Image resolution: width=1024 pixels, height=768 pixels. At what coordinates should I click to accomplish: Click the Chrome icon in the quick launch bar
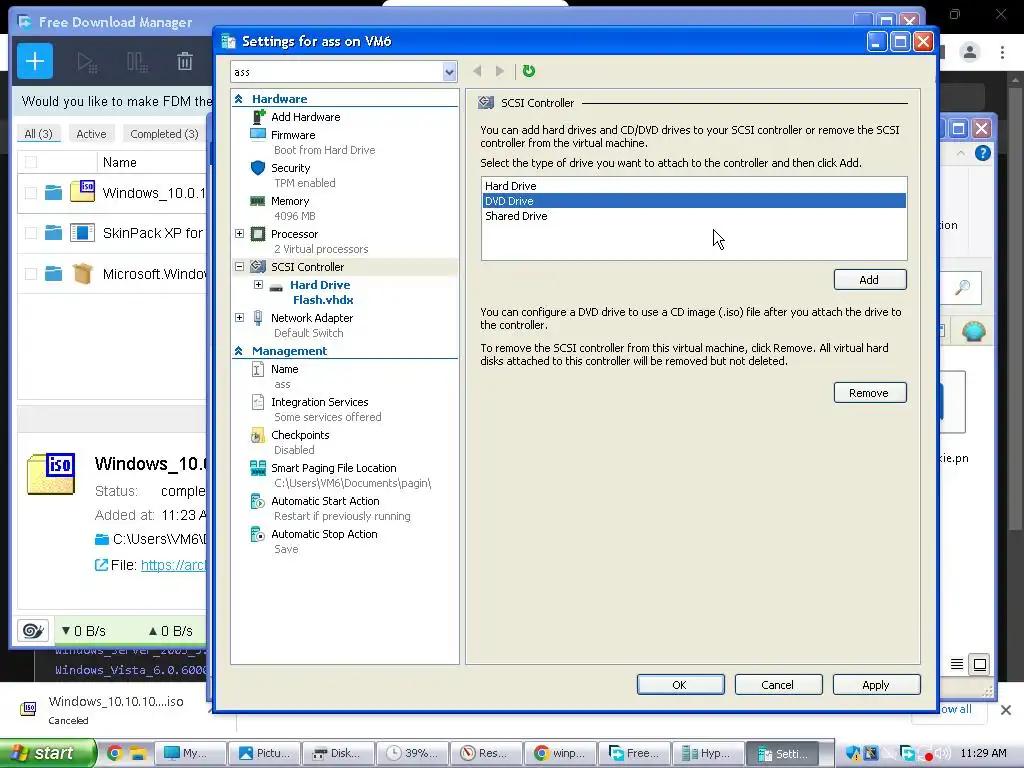tap(114, 753)
